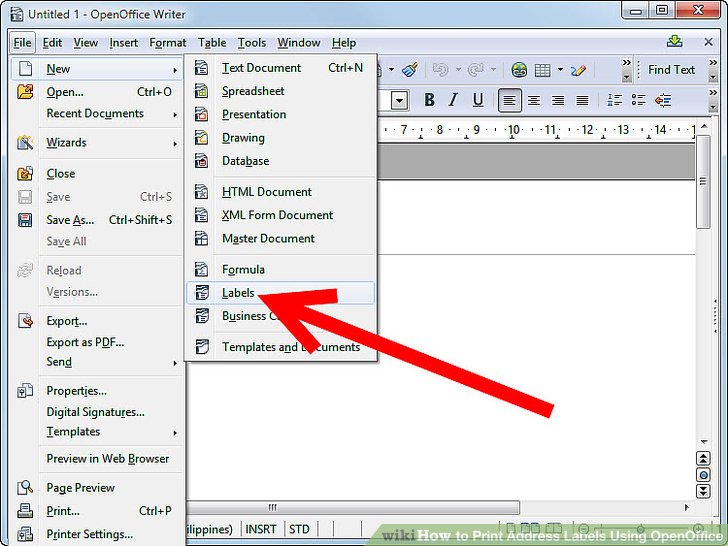
Task: Click the Database document icon
Action: coord(202,161)
